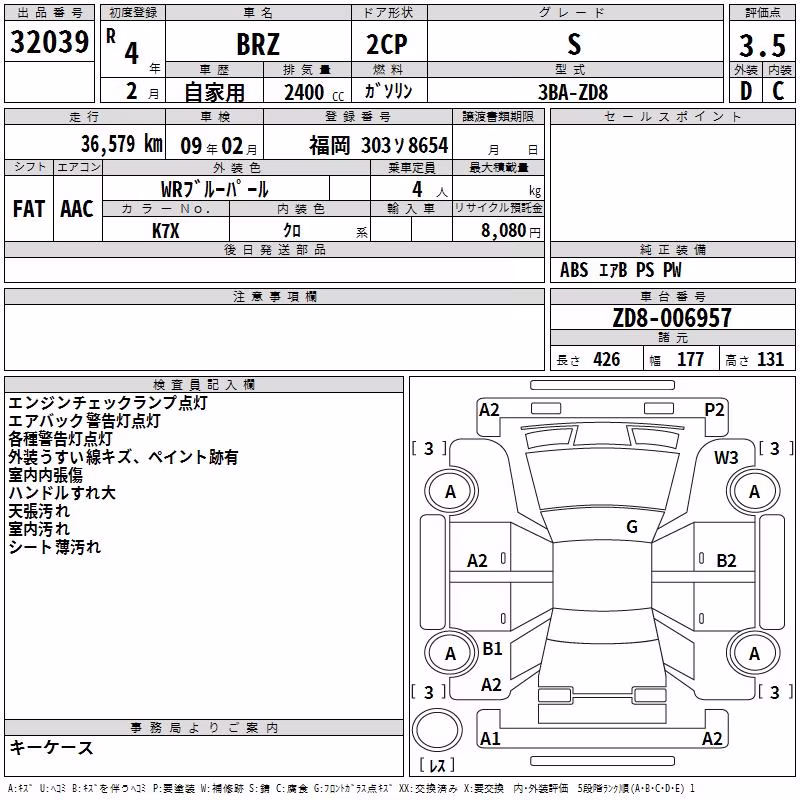This screenshot has width=800, height=800.
Task: Click the P2 mark on the car diagram
Action: (x=714, y=410)
